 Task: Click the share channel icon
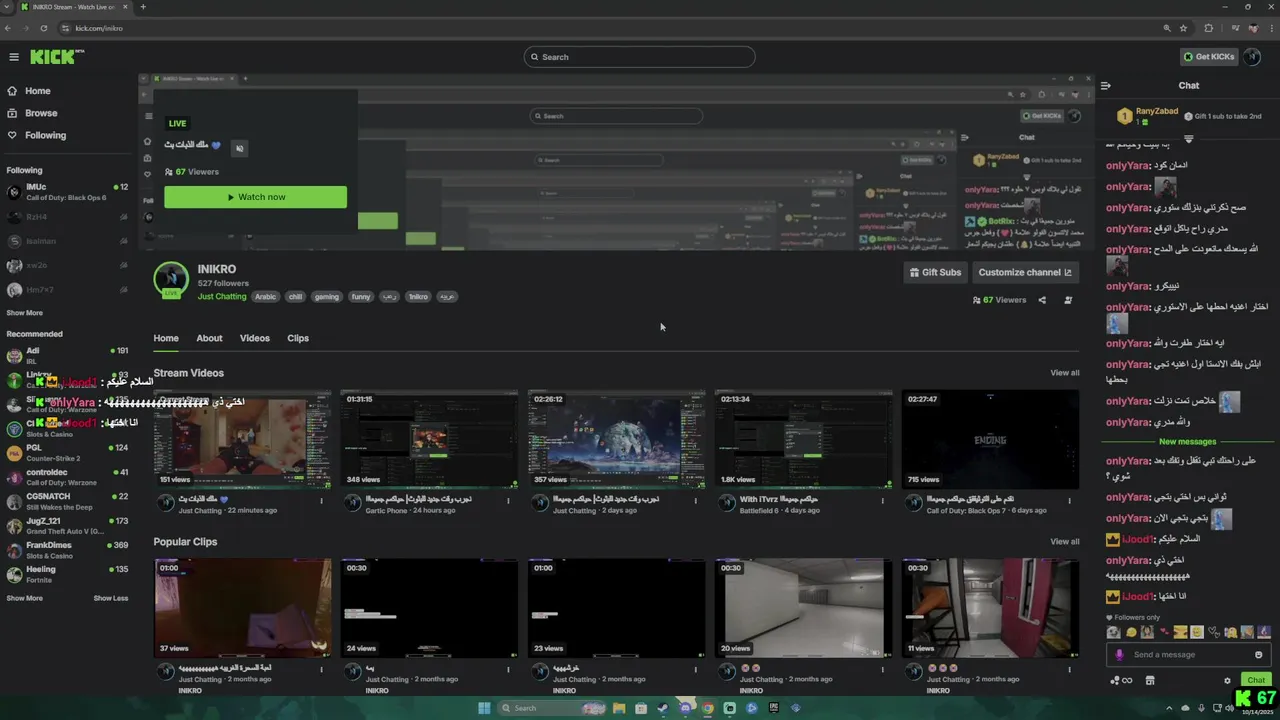(x=1042, y=300)
